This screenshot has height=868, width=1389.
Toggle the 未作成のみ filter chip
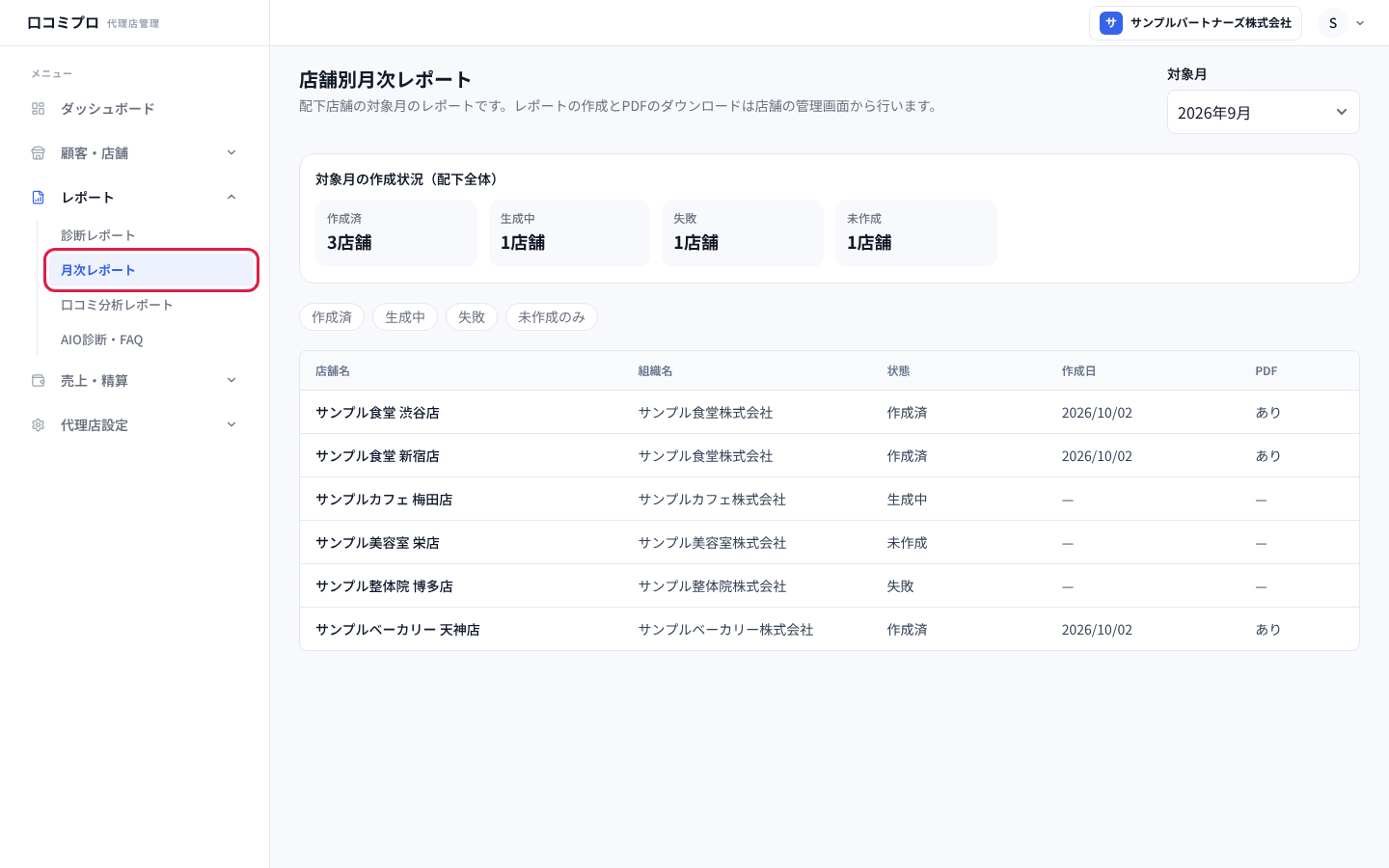[x=552, y=316]
